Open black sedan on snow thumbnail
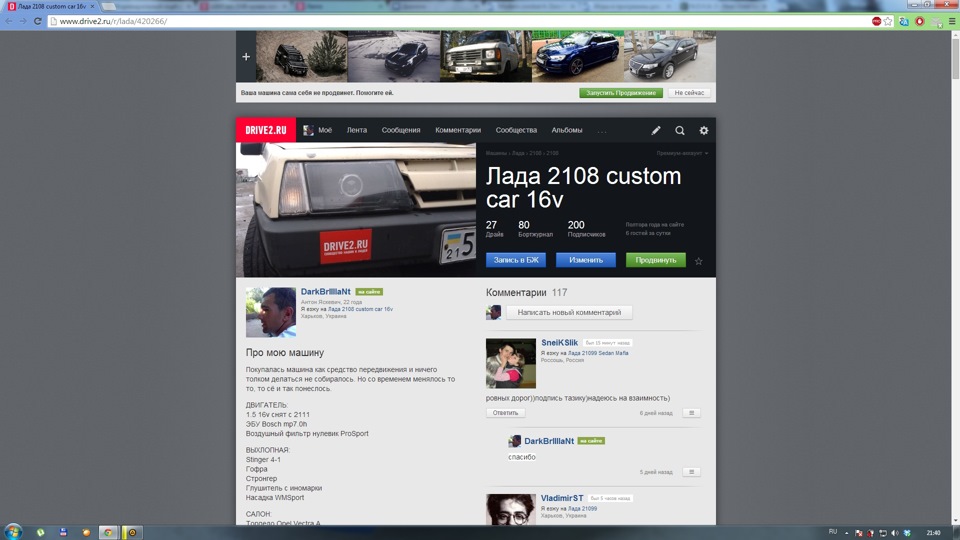 pos(394,56)
